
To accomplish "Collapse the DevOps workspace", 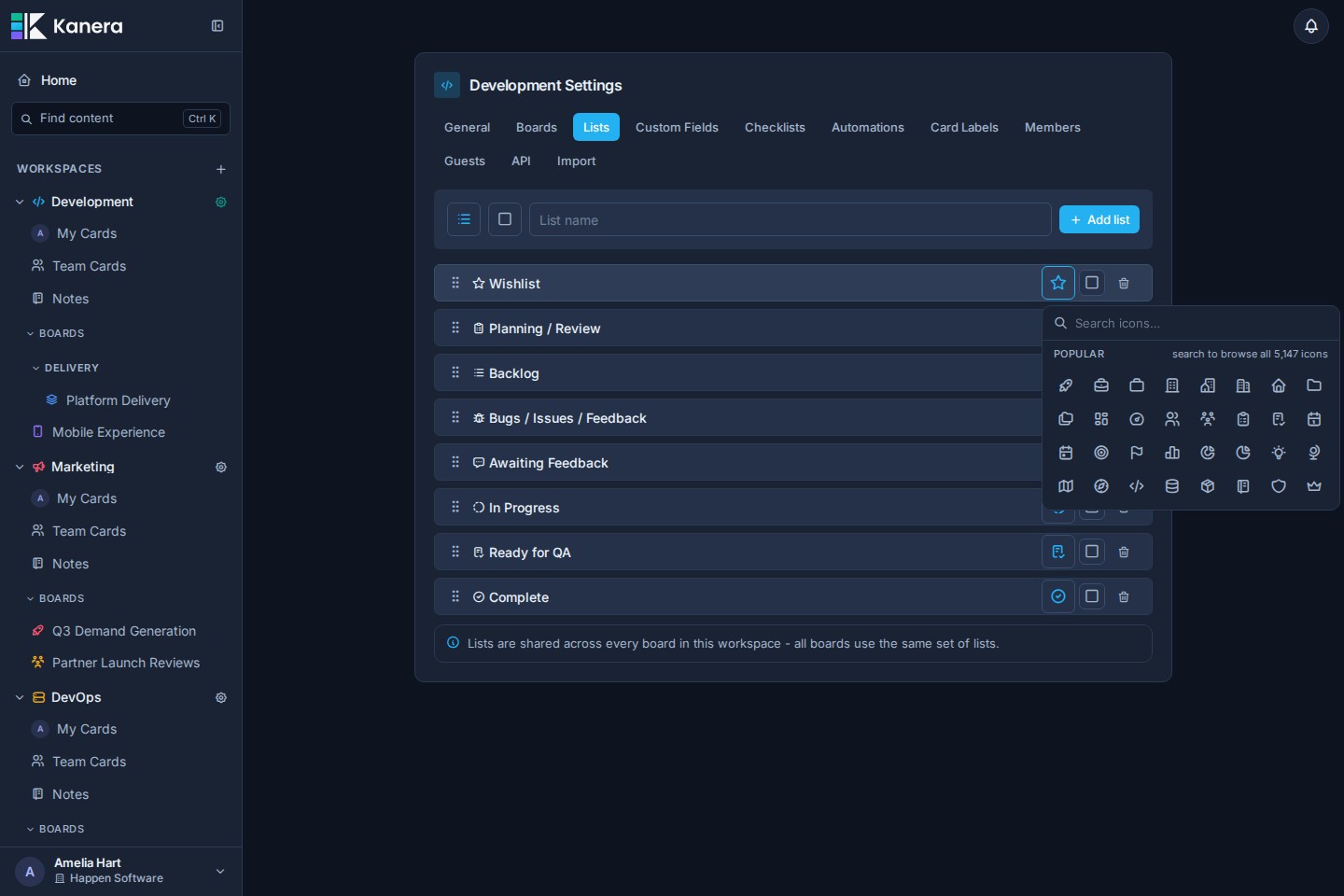I will [x=20, y=697].
